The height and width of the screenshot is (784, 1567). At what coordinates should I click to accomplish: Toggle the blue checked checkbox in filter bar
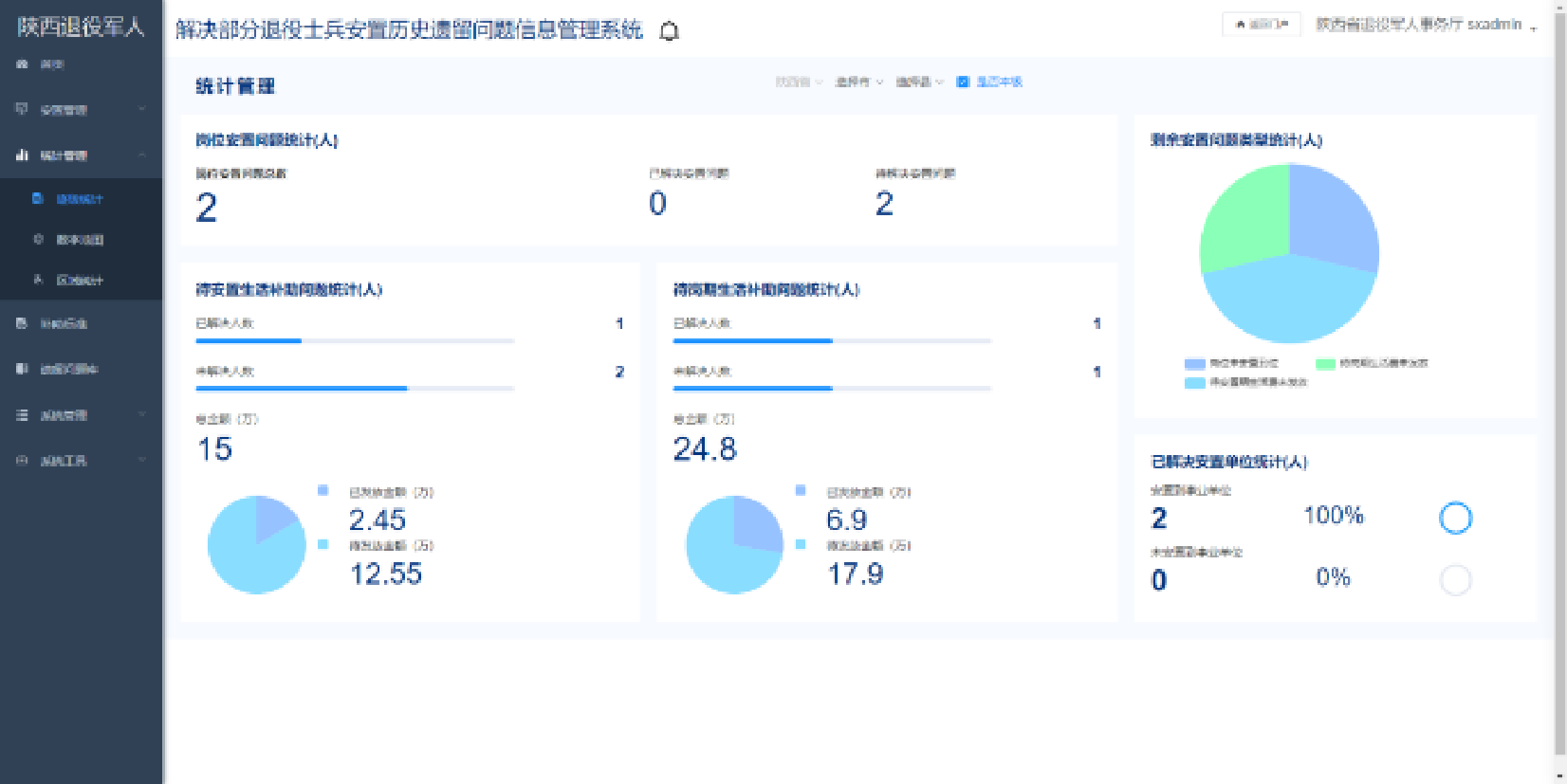963,82
